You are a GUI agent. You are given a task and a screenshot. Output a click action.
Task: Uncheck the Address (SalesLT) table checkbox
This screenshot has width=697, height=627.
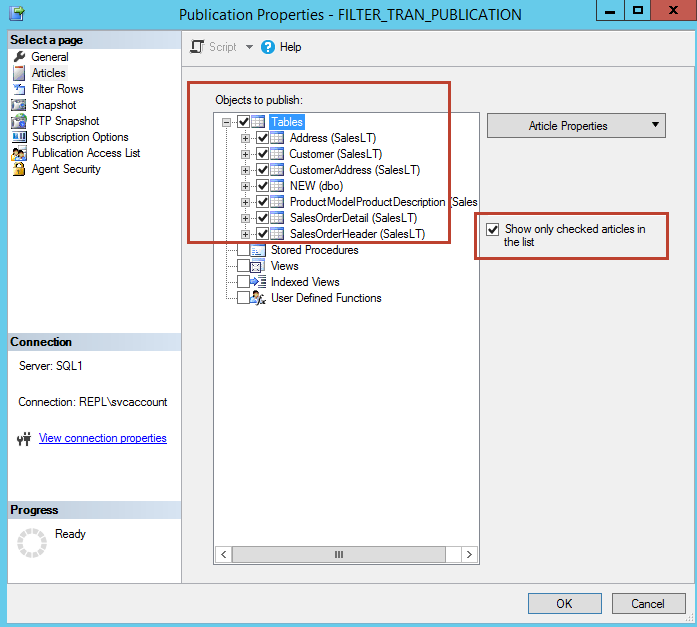coord(262,138)
